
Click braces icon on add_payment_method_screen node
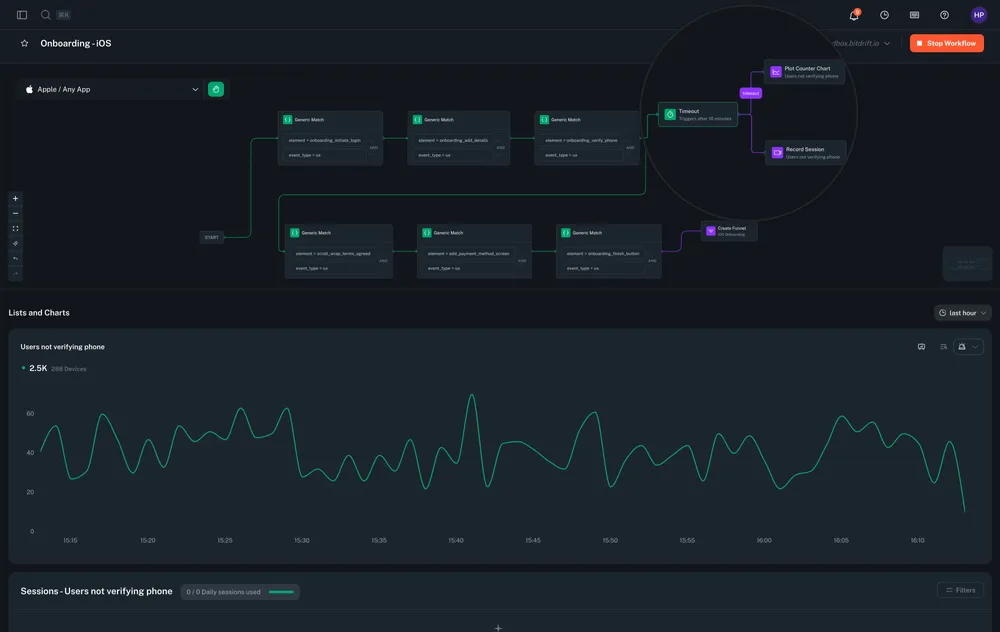coord(427,233)
